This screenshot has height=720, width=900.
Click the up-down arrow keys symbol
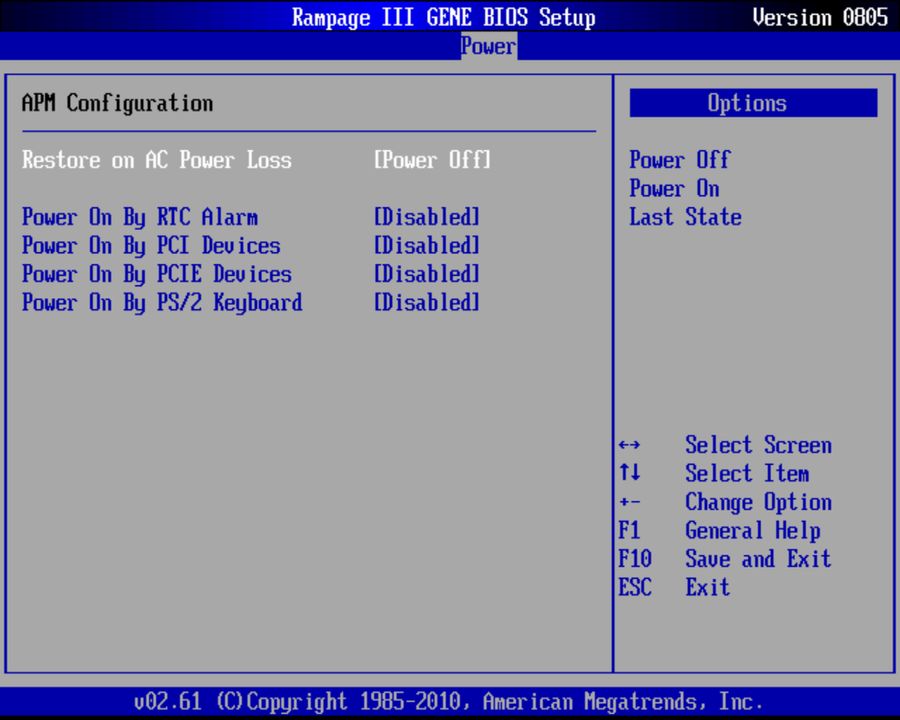click(x=629, y=473)
